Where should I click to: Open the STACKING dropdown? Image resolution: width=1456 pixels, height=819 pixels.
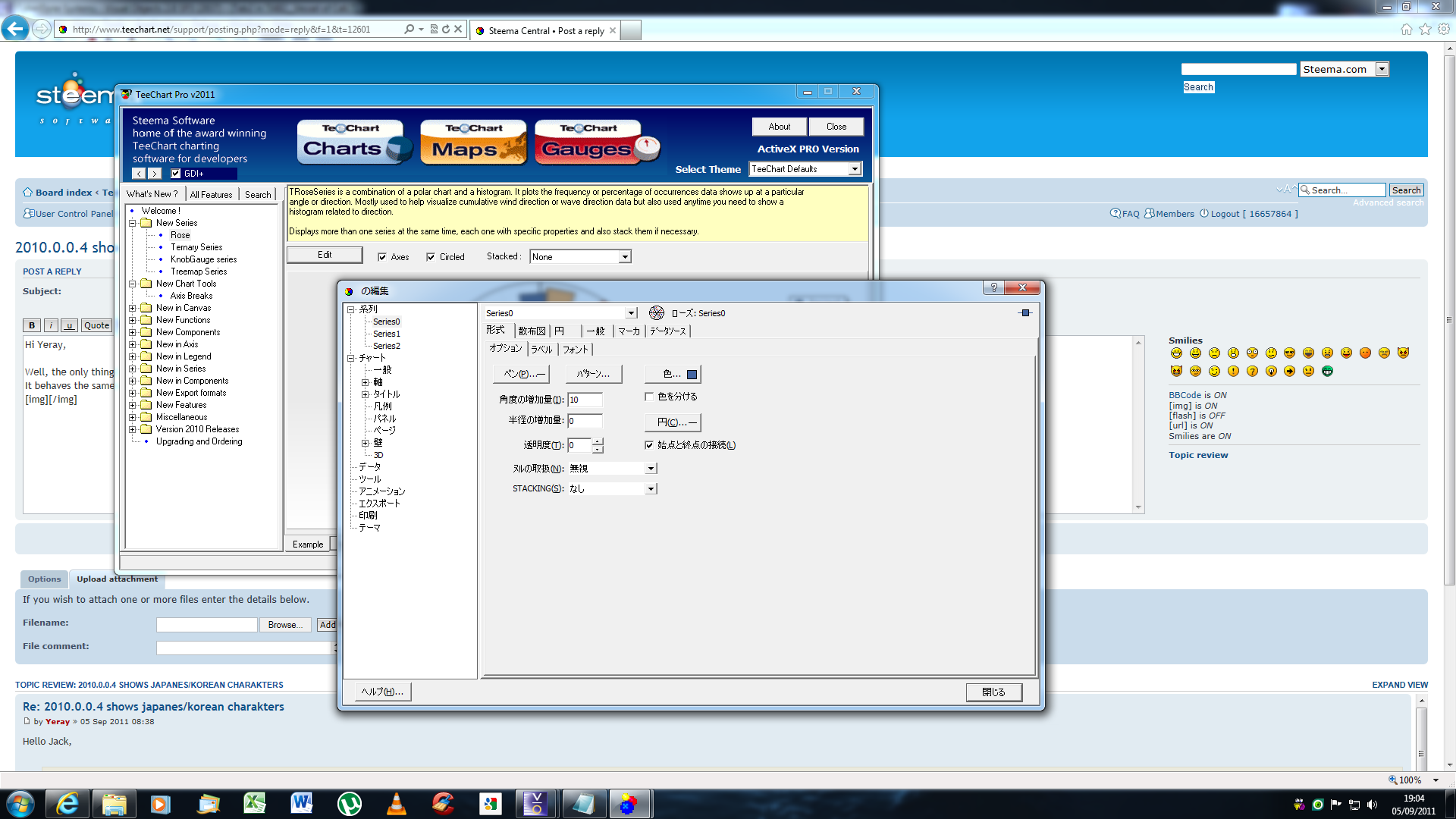point(651,489)
